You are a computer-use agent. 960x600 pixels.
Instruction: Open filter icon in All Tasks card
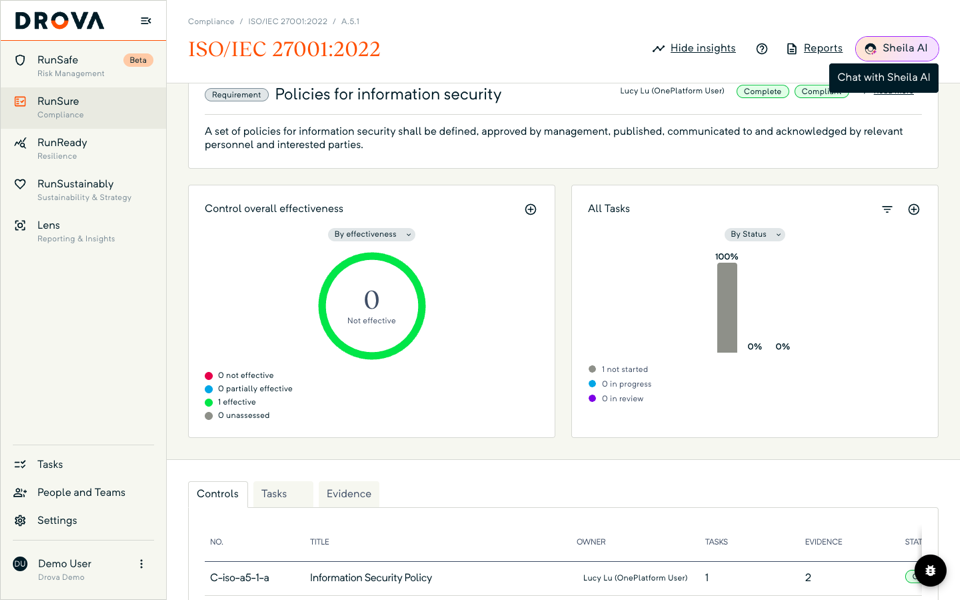tap(887, 209)
